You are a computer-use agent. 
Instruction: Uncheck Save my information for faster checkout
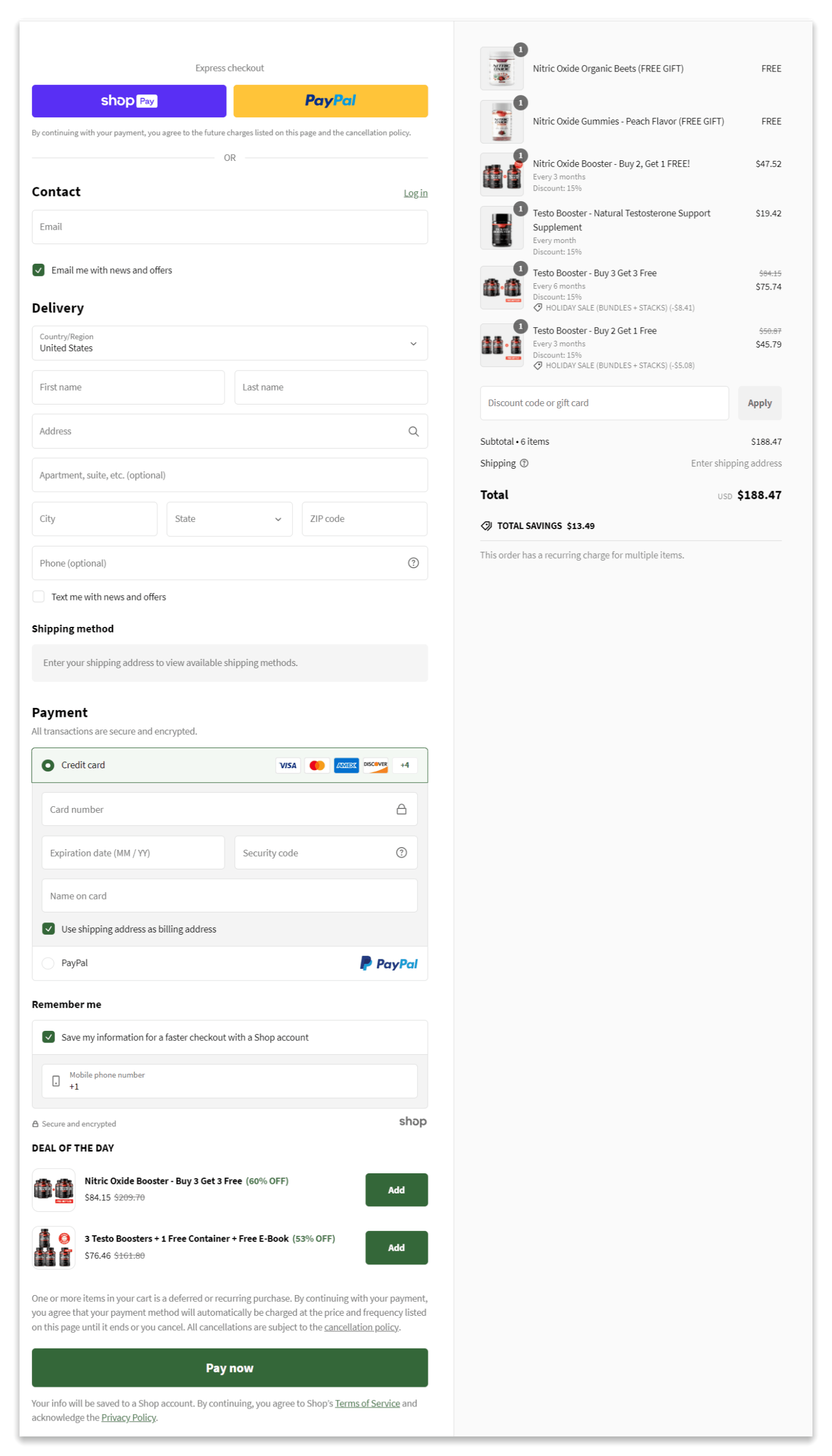pos(49,1036)
